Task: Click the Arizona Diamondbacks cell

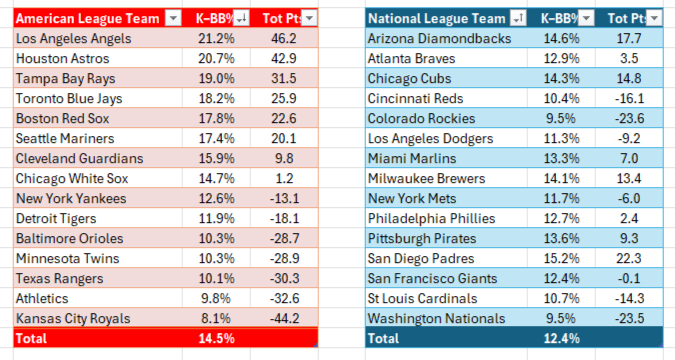Action: point(446,38)
